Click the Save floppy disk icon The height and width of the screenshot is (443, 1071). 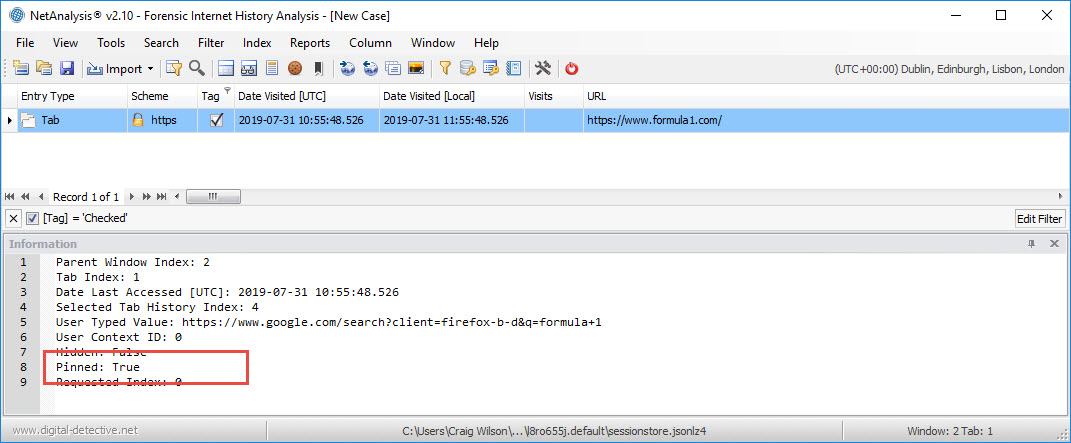coord(67,68)
